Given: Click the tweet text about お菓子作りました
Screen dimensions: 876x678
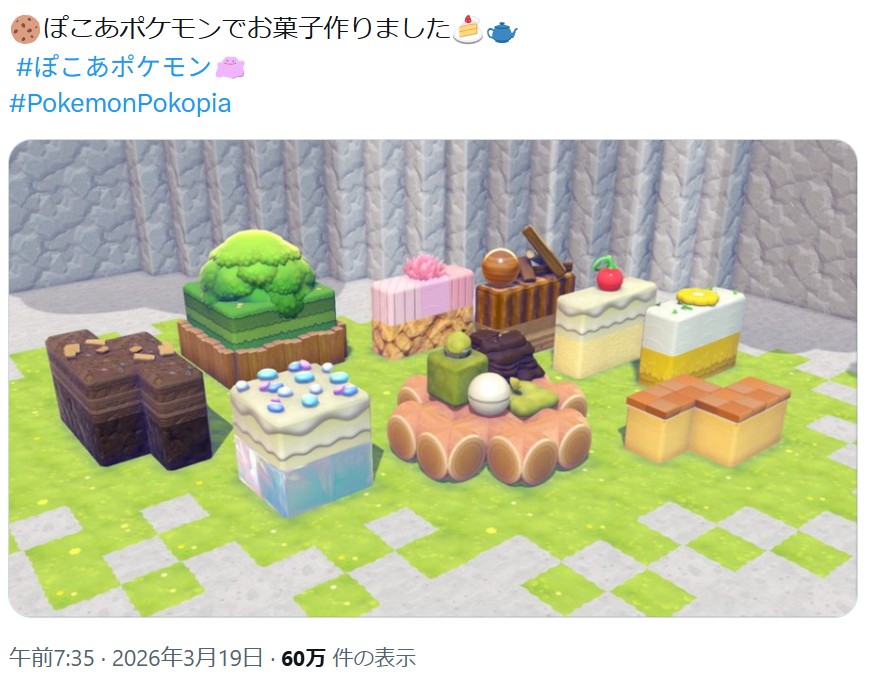Looking at the screenshot, I should 246,30.
